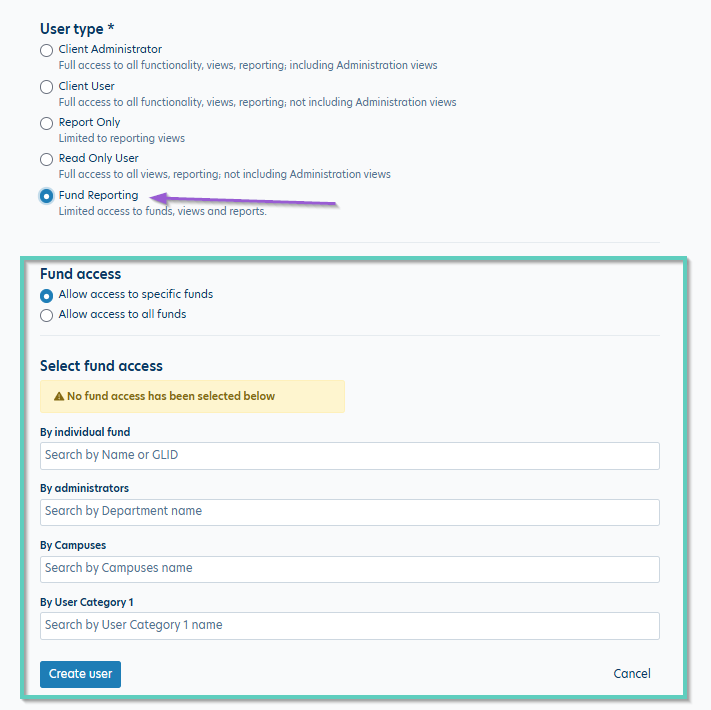
Task: Open the User Category 1 search field
Action: [x=350, y=626]
